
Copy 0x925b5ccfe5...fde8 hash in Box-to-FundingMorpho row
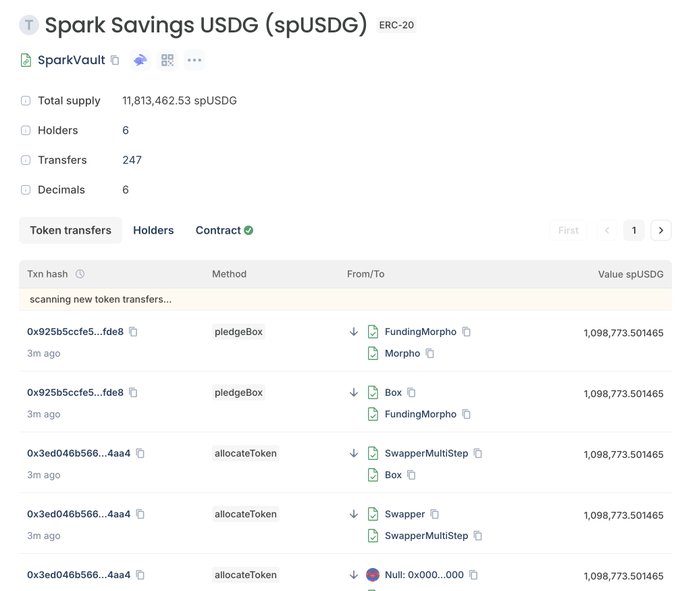[134, 392]
